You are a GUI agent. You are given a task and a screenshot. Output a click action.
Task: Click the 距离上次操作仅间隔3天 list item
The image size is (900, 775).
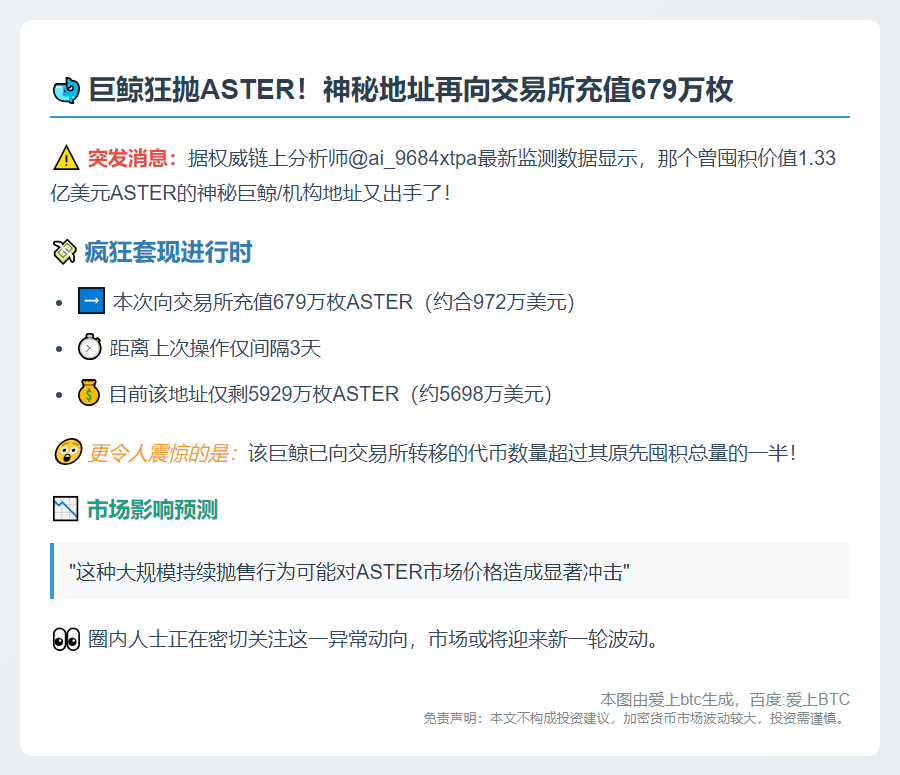[x=215, y=348]
